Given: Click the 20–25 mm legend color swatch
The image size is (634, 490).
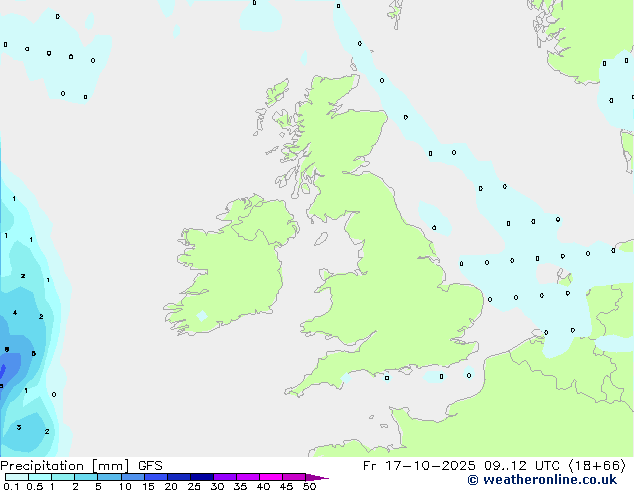Looking at the screenshot, I should pos(179,477).
